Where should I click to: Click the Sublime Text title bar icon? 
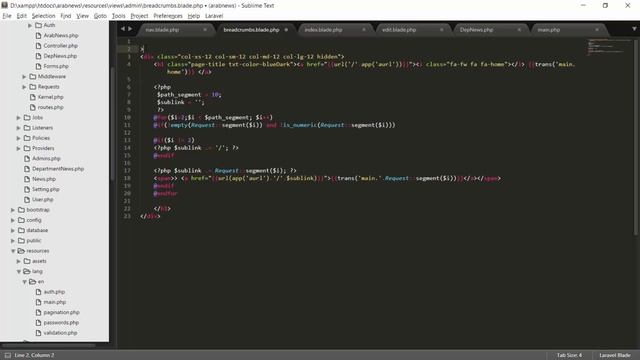coord(4,5)
